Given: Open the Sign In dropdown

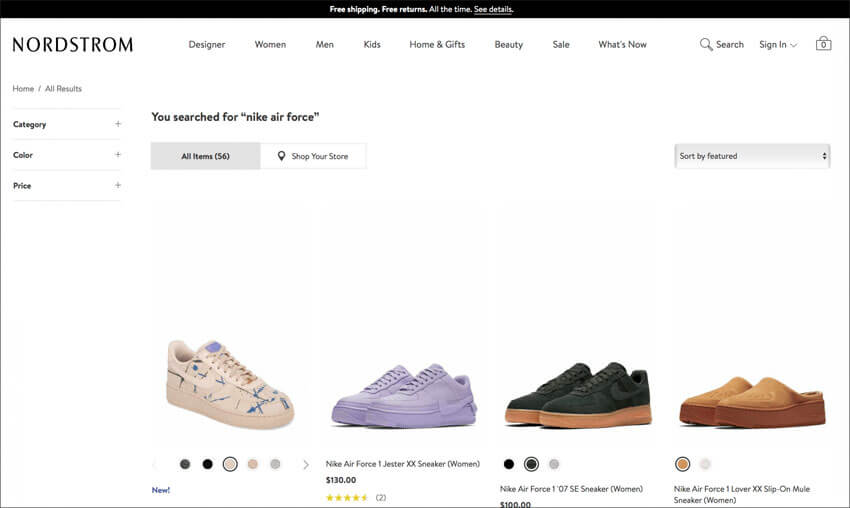Looking at the screenshot, I should 778,44.
